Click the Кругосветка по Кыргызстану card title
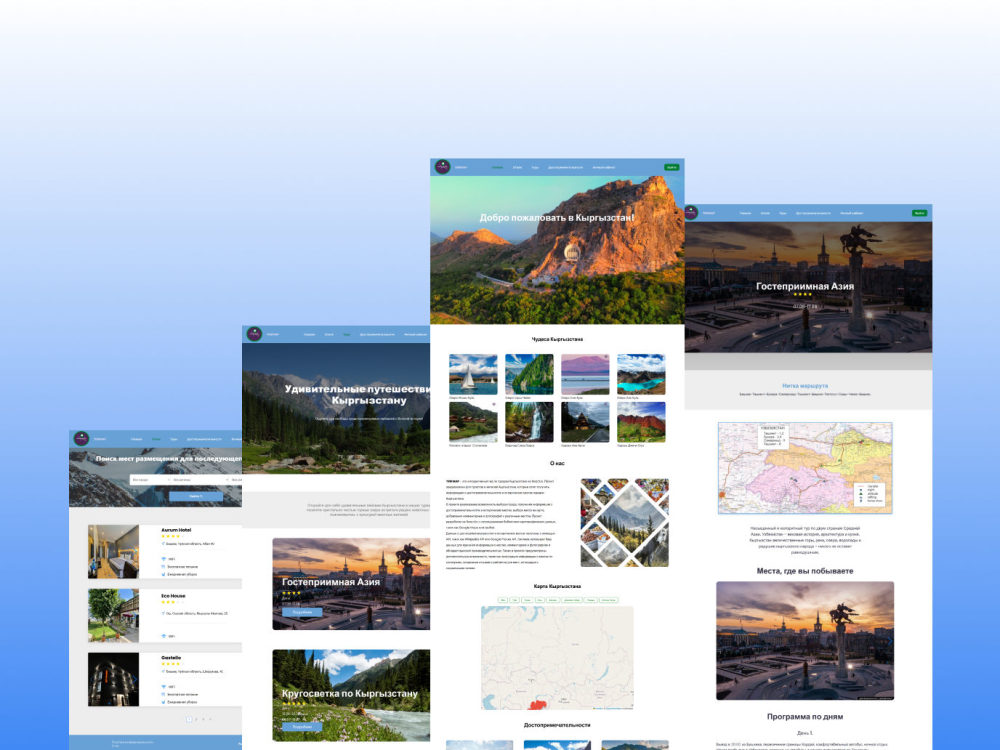1000x750 pixels. (350, 693)
